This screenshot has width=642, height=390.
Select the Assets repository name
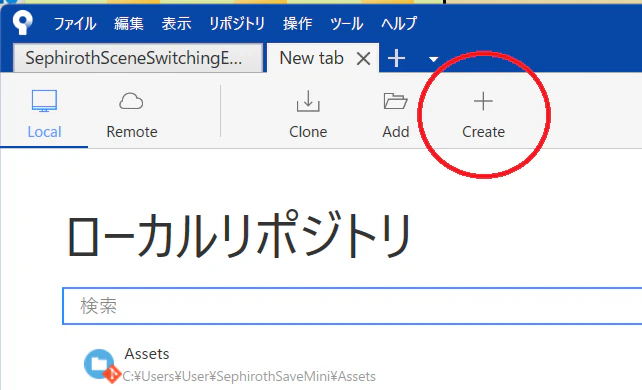click(147, 354)
